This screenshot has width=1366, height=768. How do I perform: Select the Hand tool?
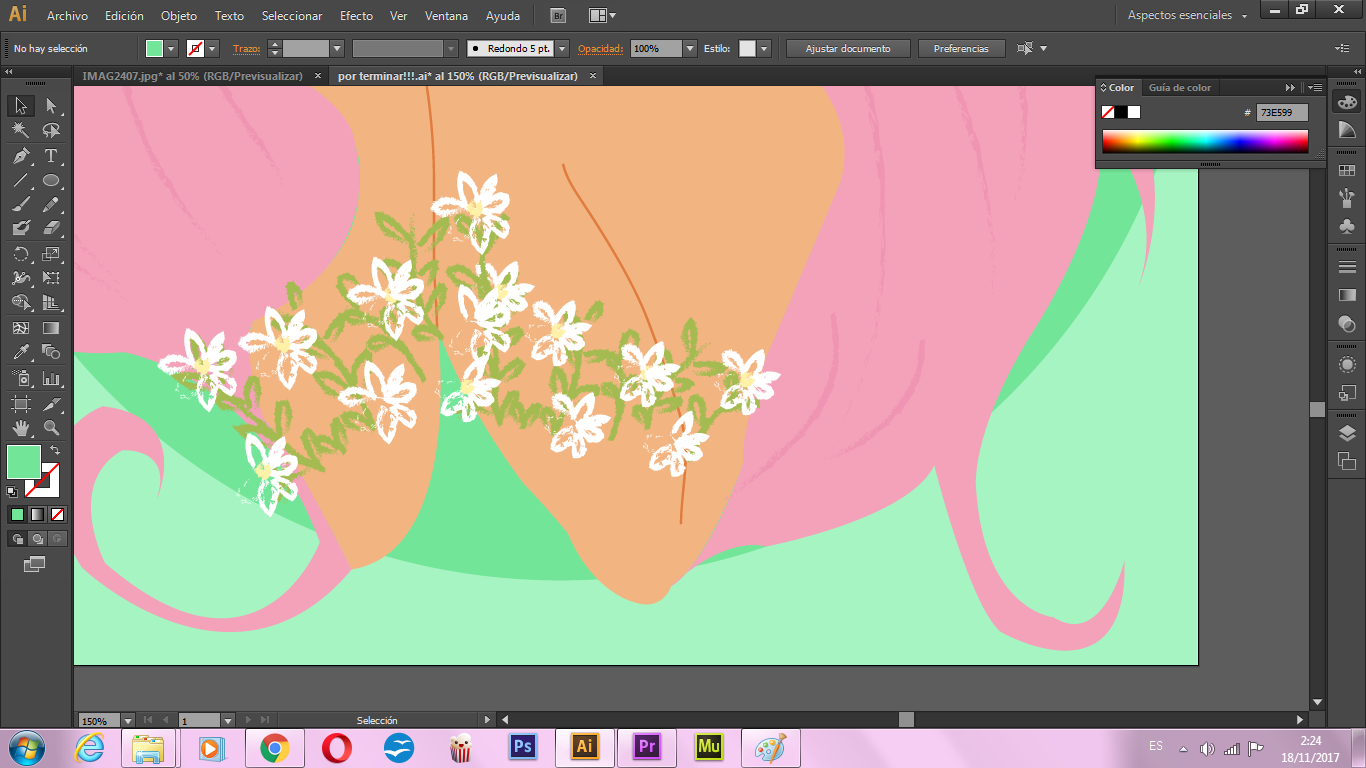pyautogui.click(x=21, y=428)
